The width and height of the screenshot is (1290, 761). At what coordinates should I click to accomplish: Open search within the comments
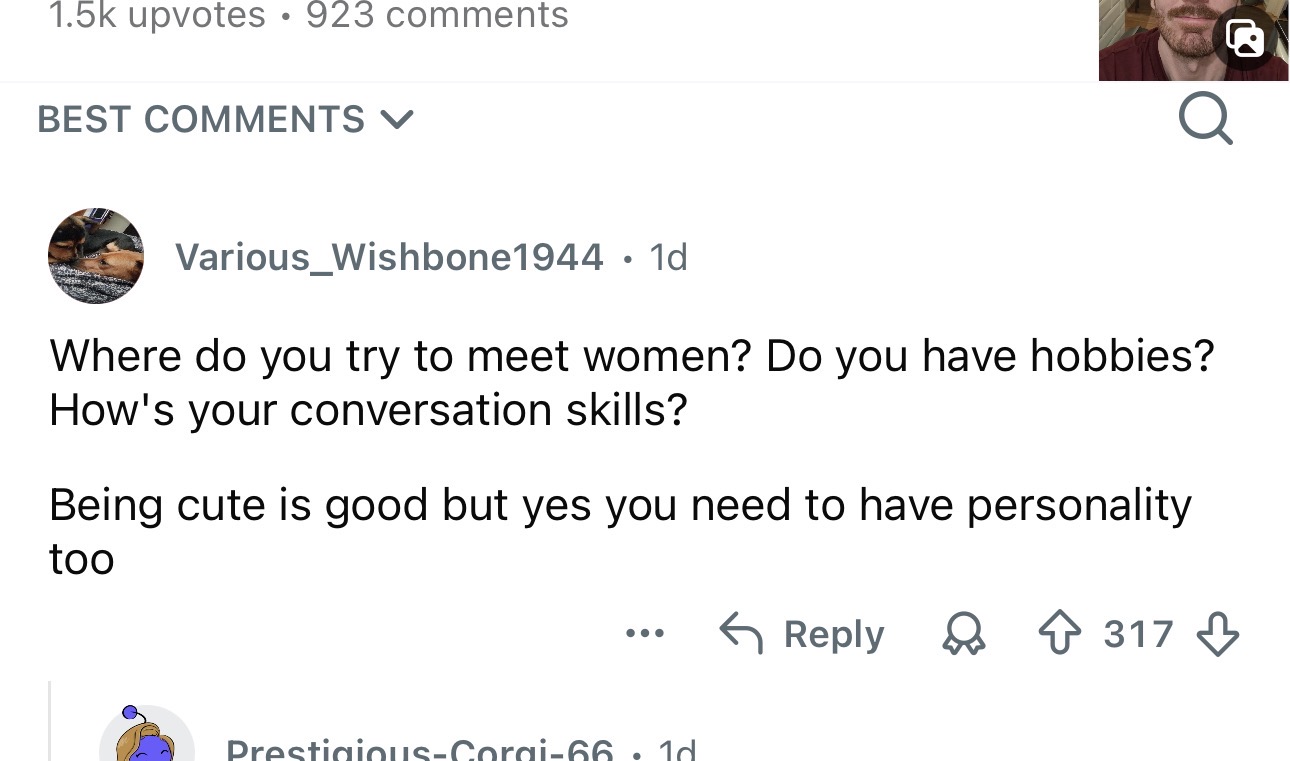[x=1205, y=120]
